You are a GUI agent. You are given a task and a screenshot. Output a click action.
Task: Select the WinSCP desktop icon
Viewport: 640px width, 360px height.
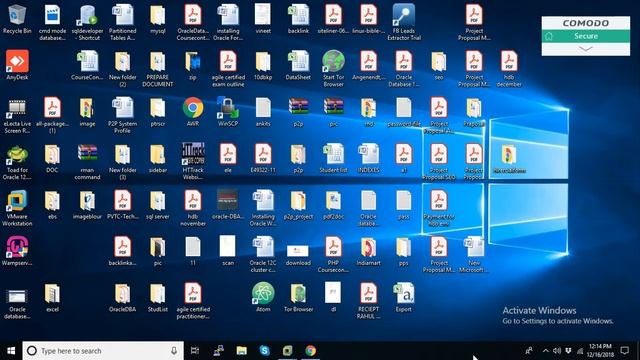(228, 112)
